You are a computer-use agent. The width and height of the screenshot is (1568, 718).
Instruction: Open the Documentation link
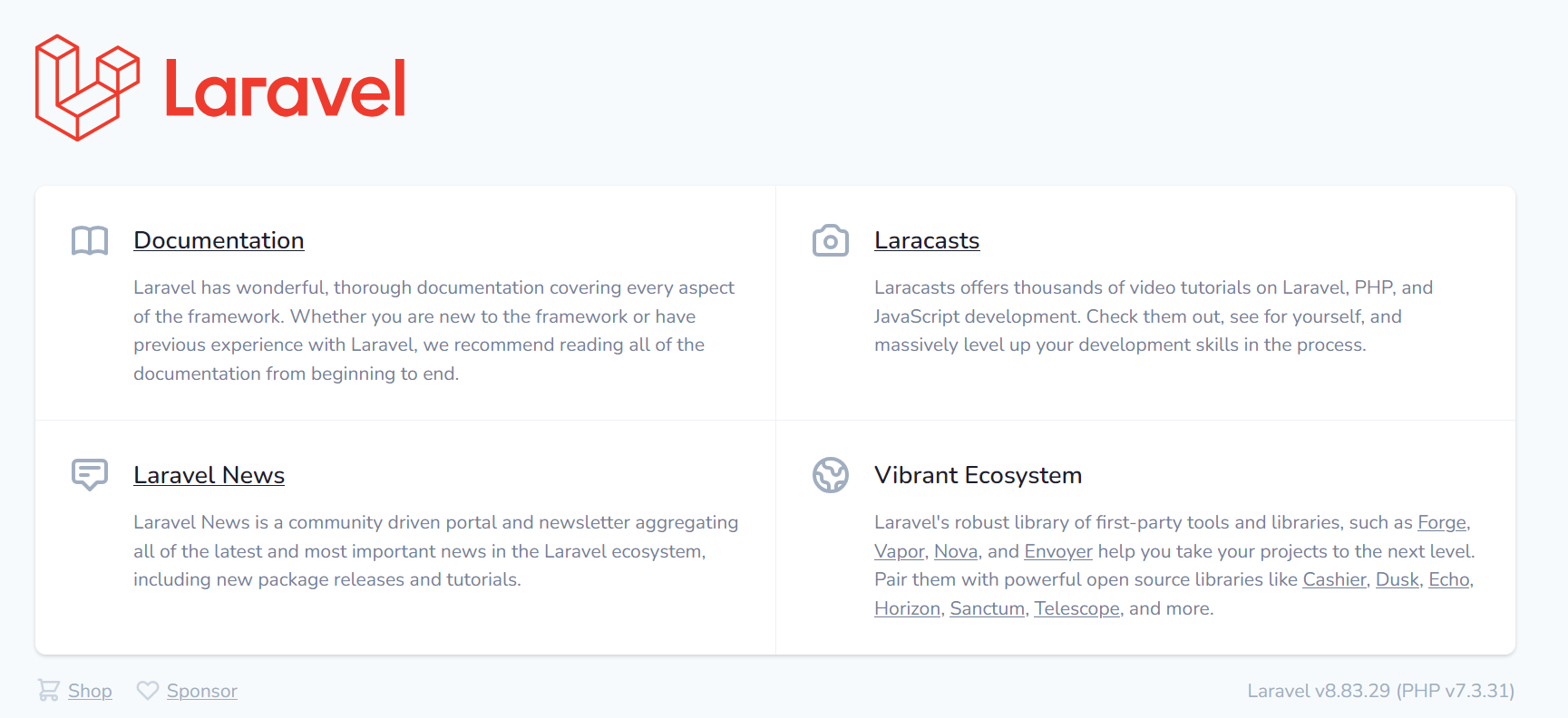pos(219,240)
